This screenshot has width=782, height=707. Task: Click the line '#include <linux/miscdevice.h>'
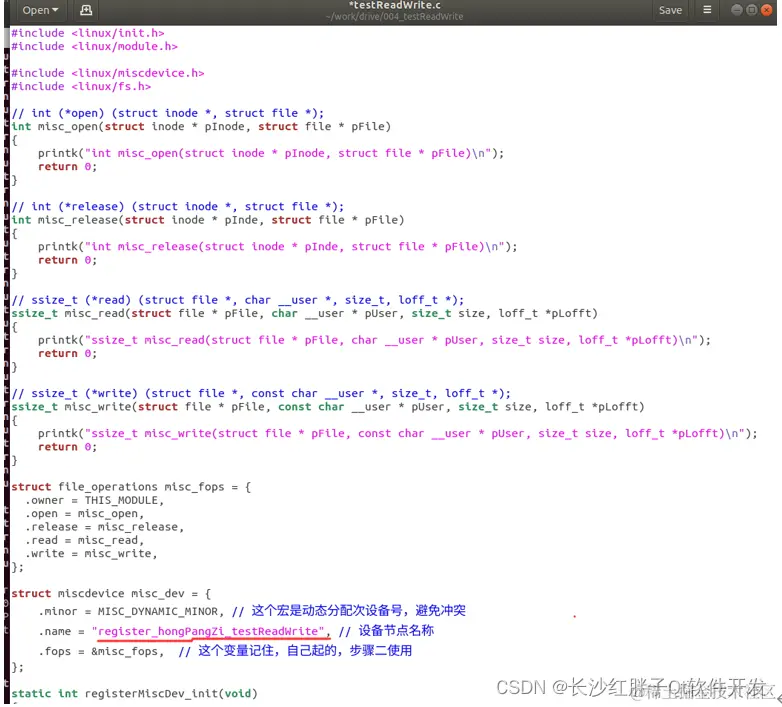click(108, 73)
